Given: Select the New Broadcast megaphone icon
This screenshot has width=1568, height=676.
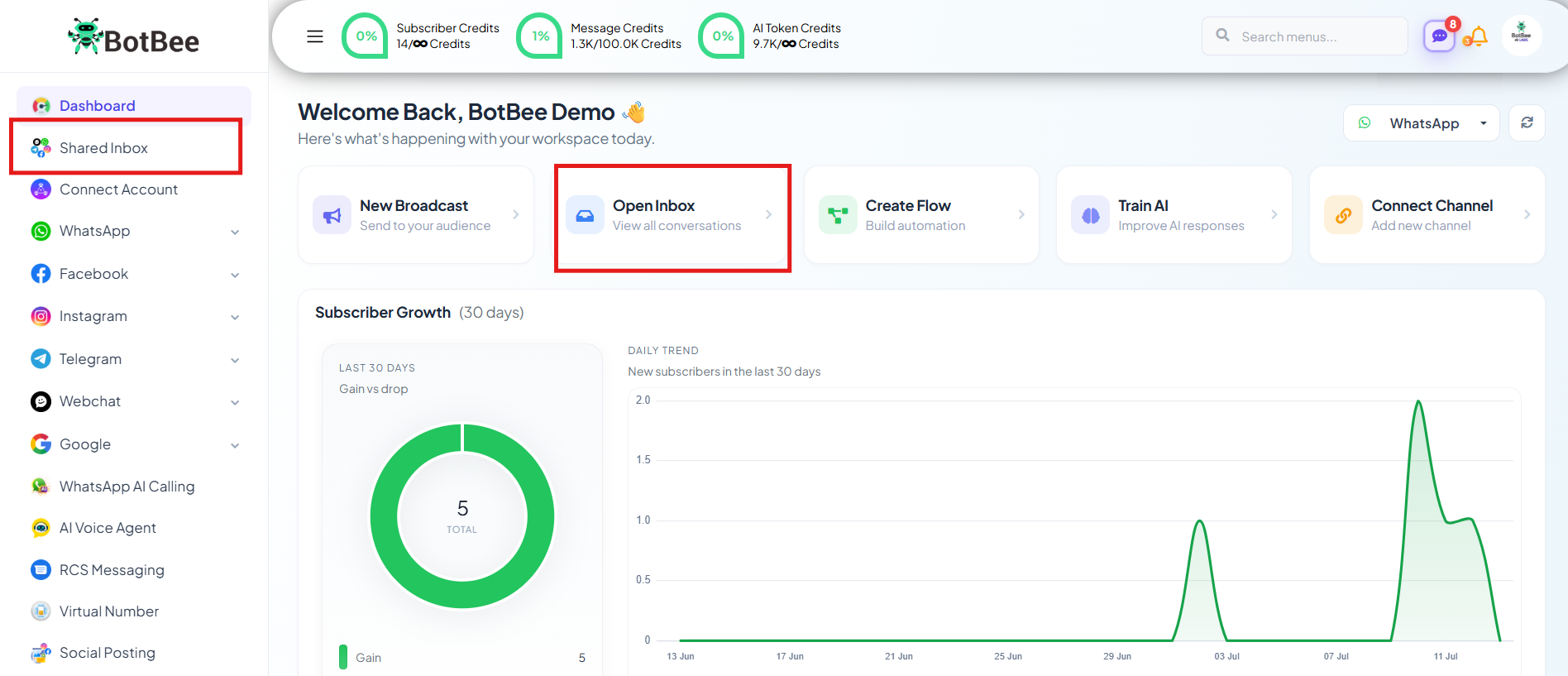Looking at the screenshot, I should (332, 215).
